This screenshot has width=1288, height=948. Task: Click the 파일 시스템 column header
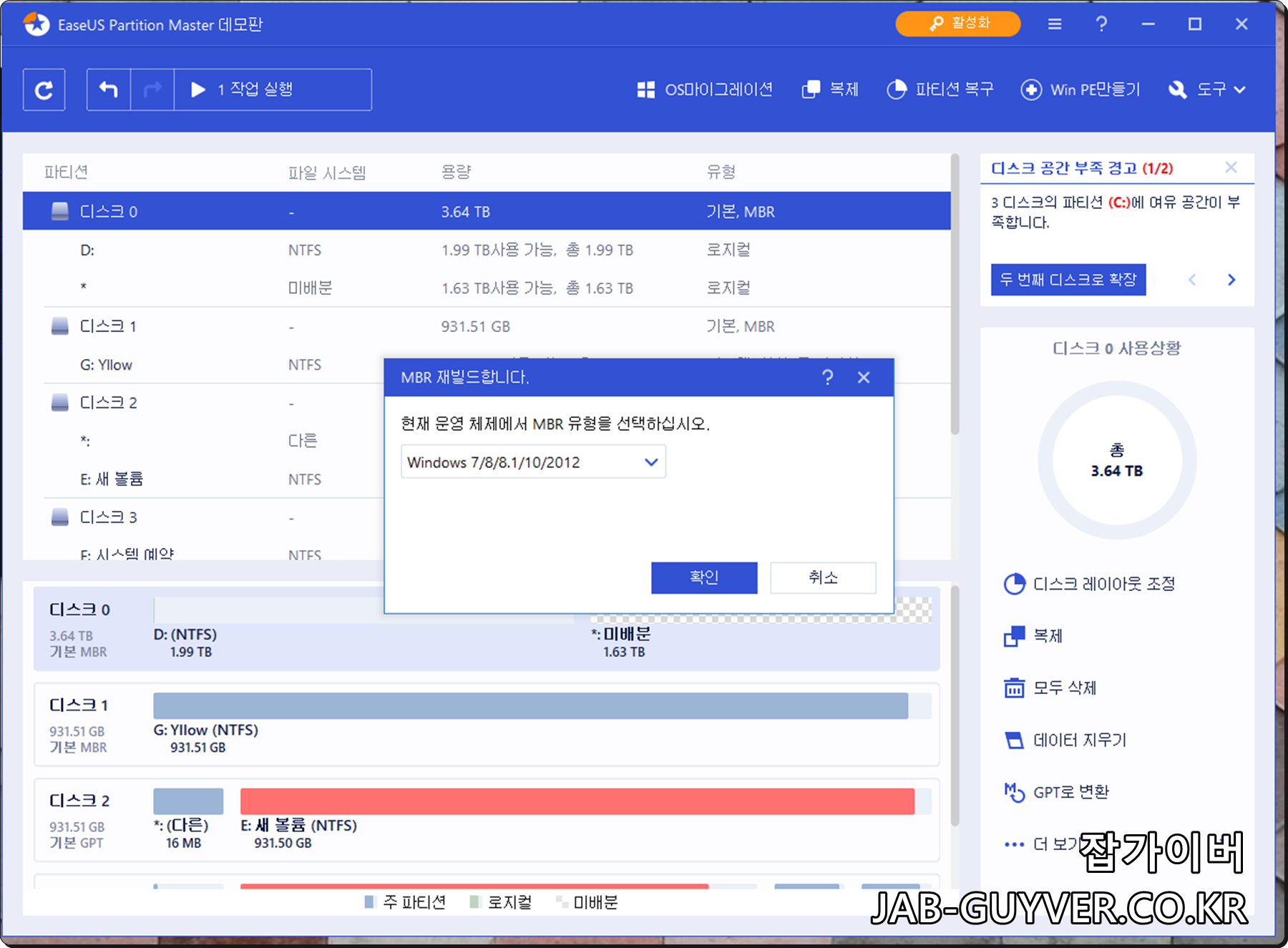pyautogui.click(x=327, y=172)
